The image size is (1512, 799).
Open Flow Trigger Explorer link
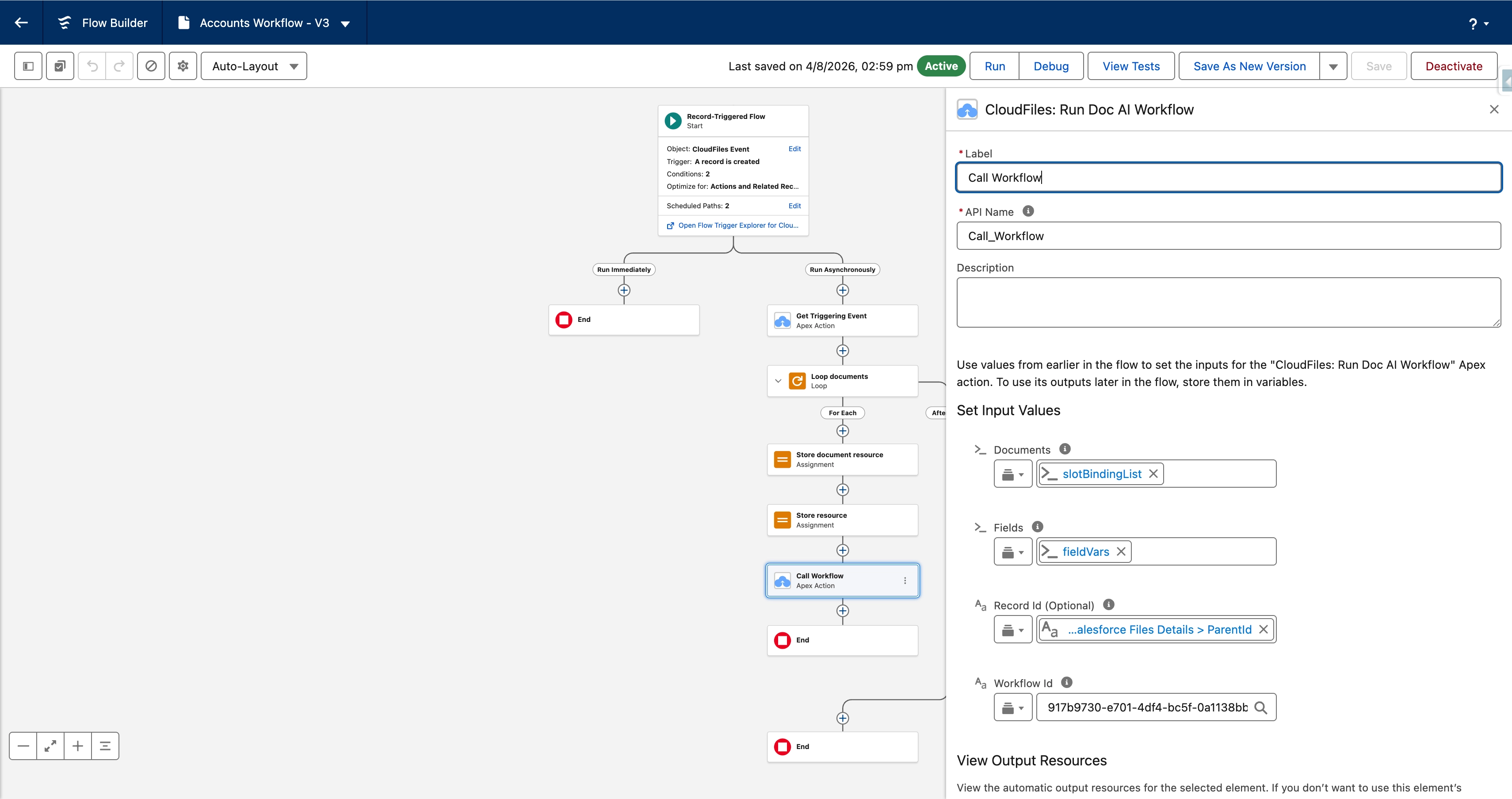pyautogui.click(x=738, y=225)
